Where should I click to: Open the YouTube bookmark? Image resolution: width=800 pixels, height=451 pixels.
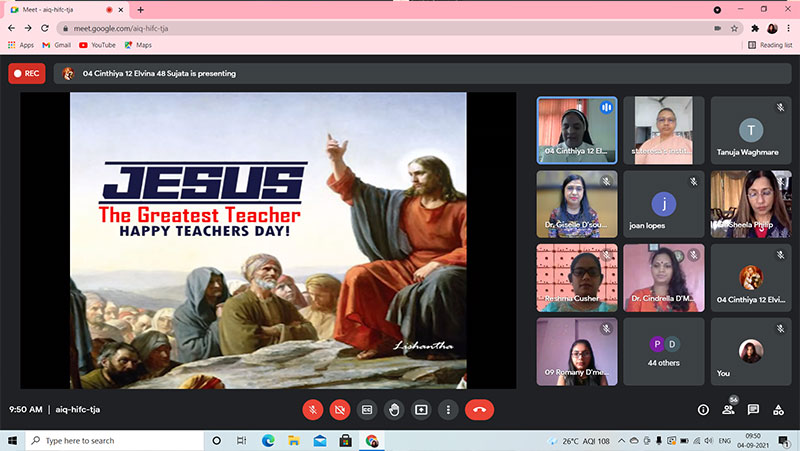(x=97, y=45)
